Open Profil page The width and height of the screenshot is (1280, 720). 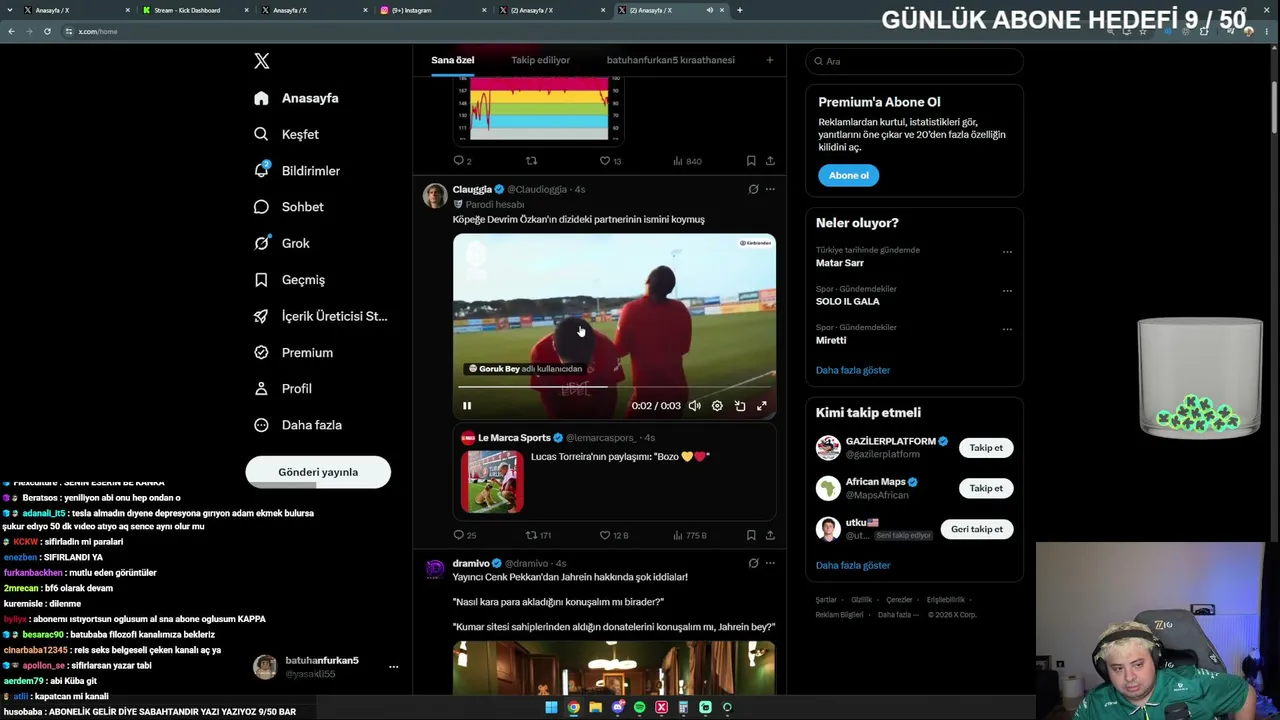click(282, 388)
